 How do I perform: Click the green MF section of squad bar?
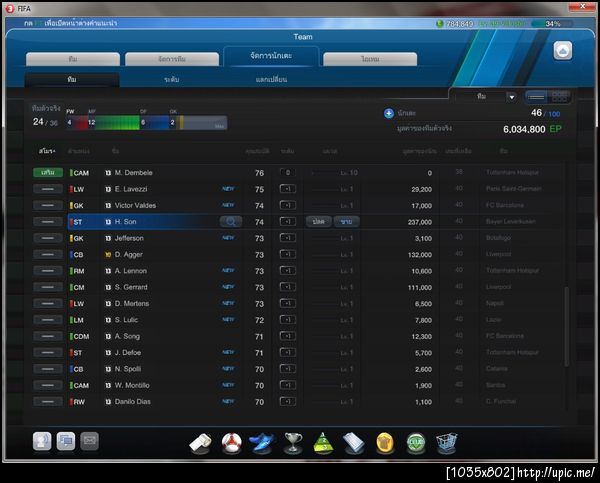(113, 122)
